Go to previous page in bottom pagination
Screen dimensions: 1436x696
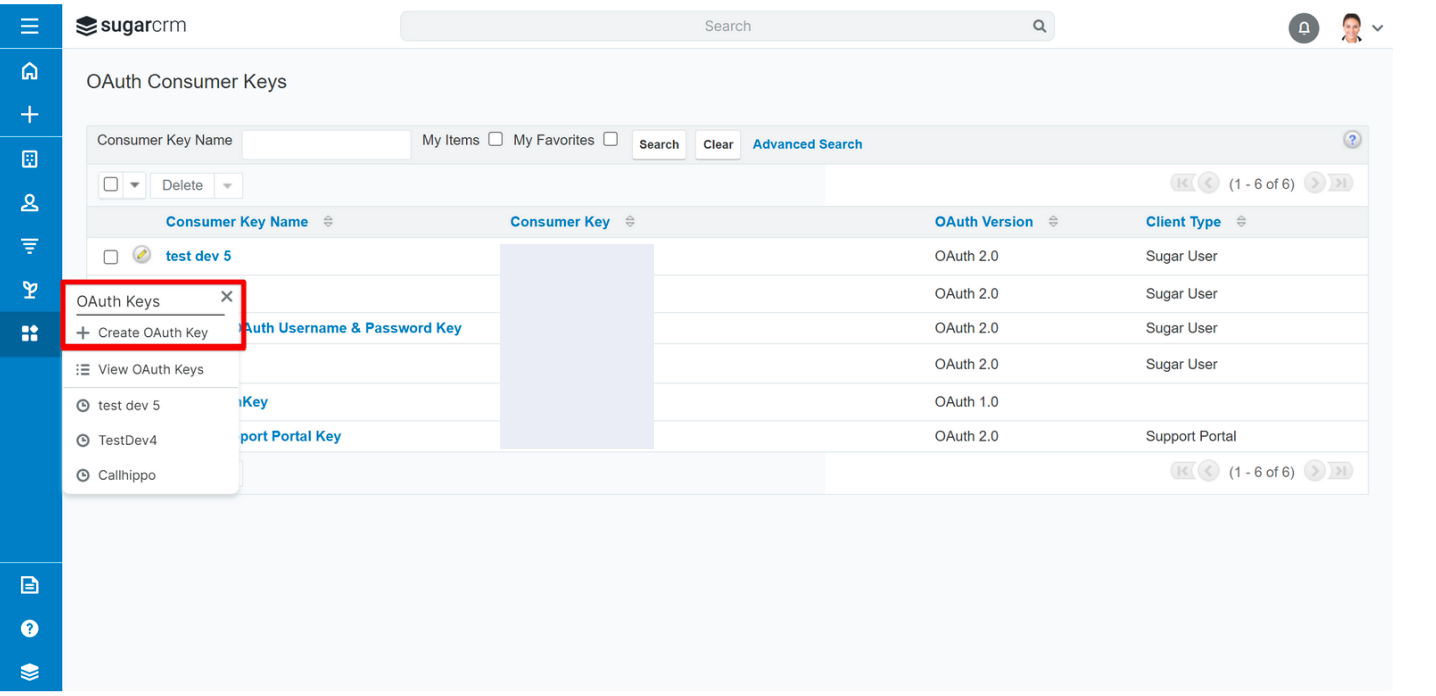[x=1209, y=471]
